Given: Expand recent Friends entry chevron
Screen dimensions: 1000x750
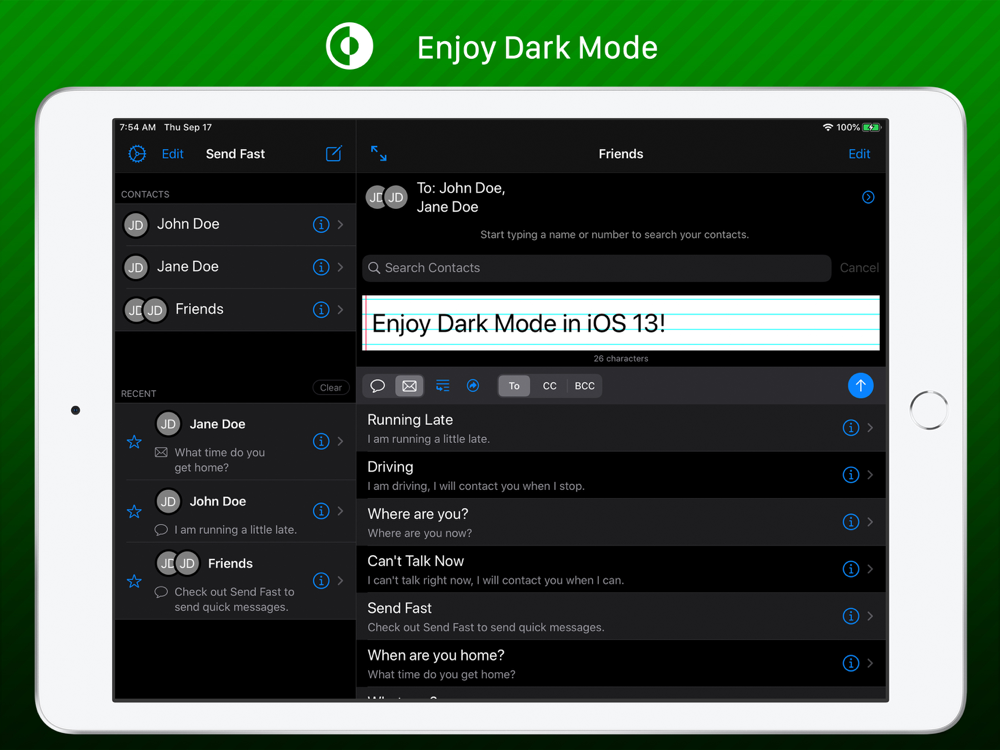Looking at the screenshot, I should click(341, 580).
